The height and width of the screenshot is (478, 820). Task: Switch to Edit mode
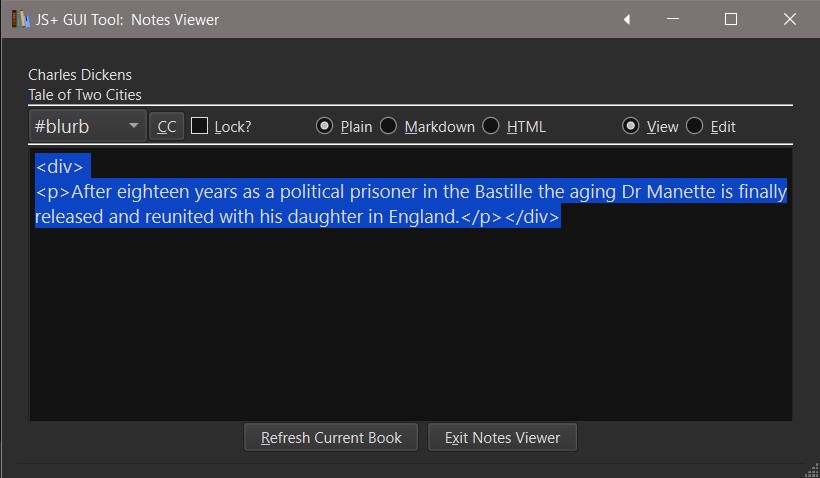694,126
